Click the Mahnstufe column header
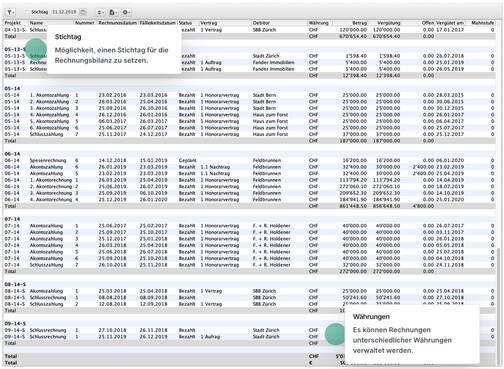 point(483,23)
